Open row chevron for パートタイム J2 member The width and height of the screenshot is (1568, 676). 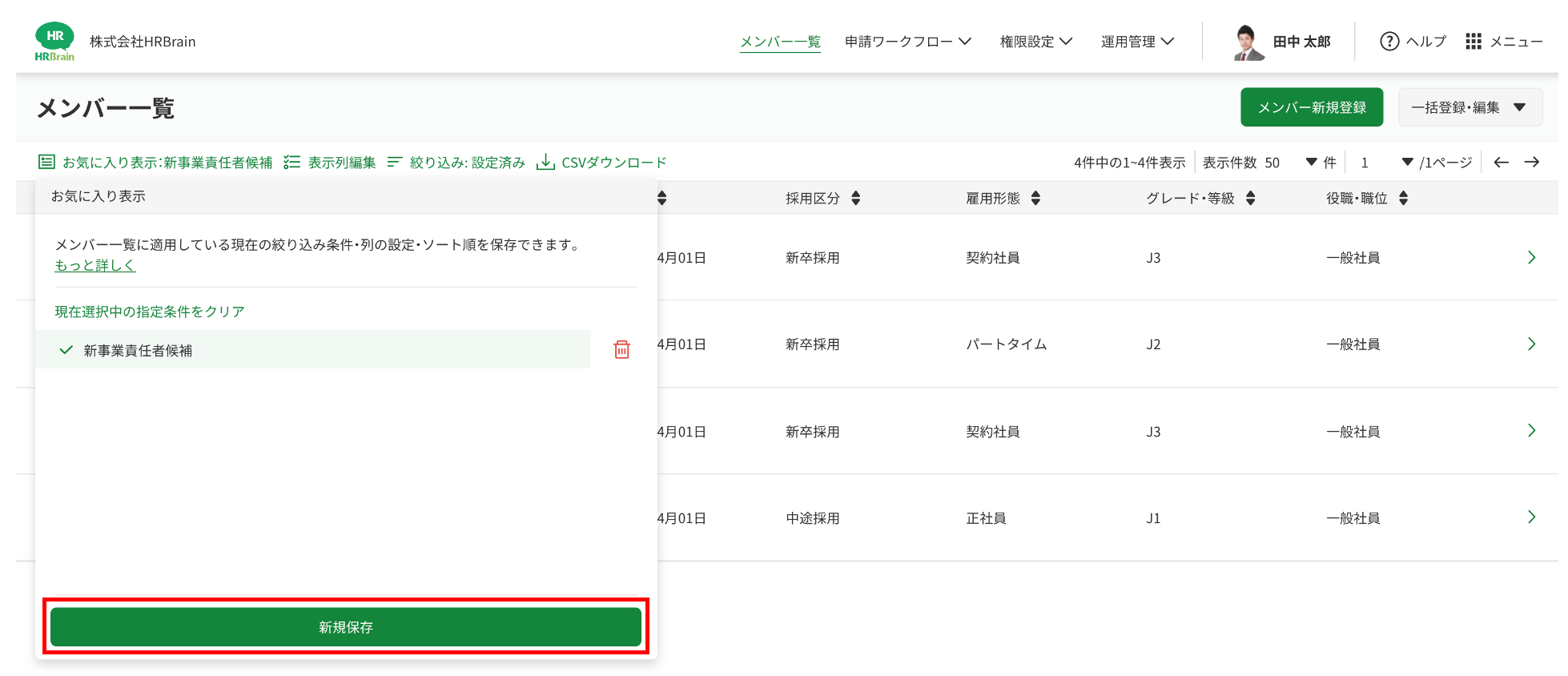pos(1531,344)
